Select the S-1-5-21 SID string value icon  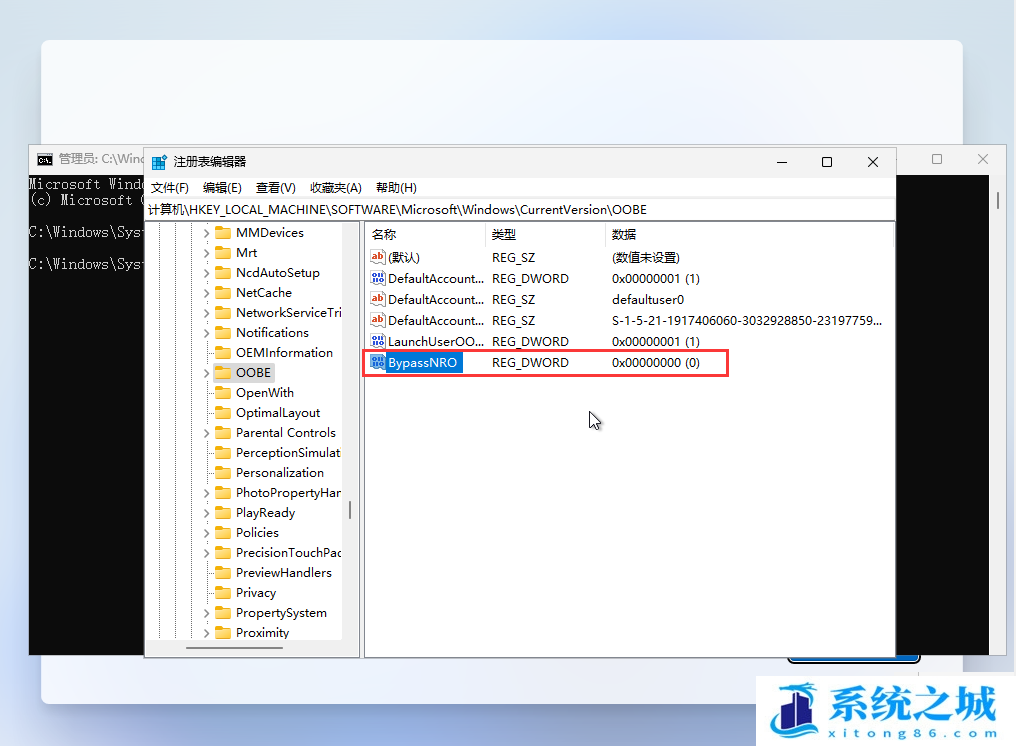coord(378,320)
